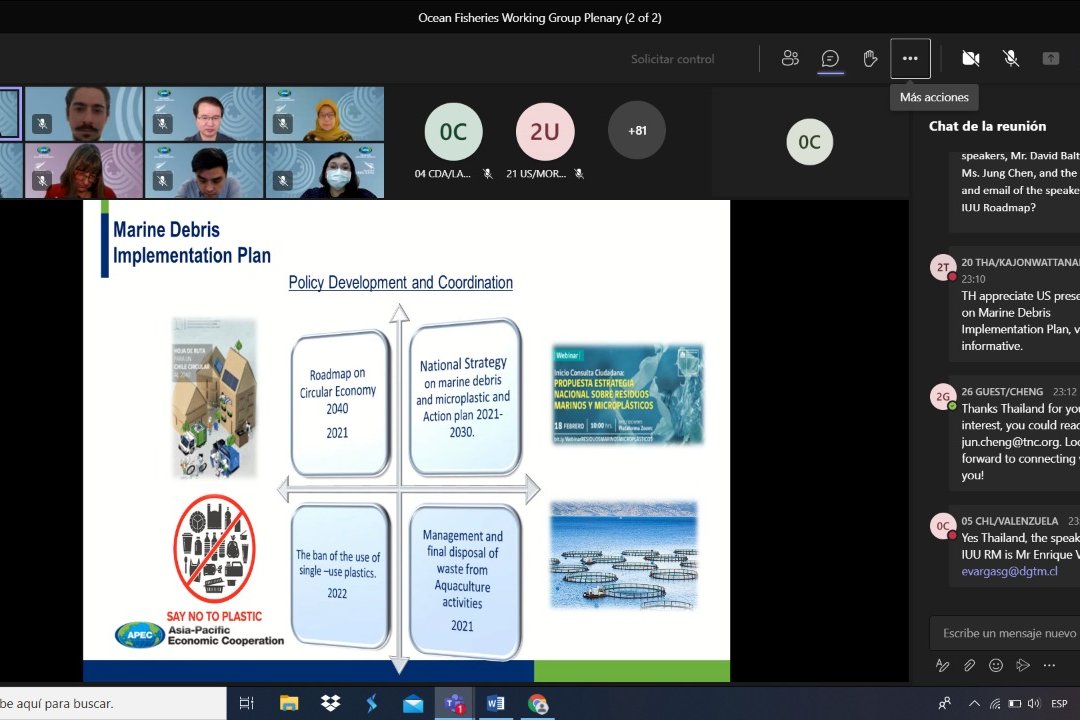Viewport: 1080px width, 720px height.
Task: Open the emoji picker in chat
Action: (x=996, y=665)
